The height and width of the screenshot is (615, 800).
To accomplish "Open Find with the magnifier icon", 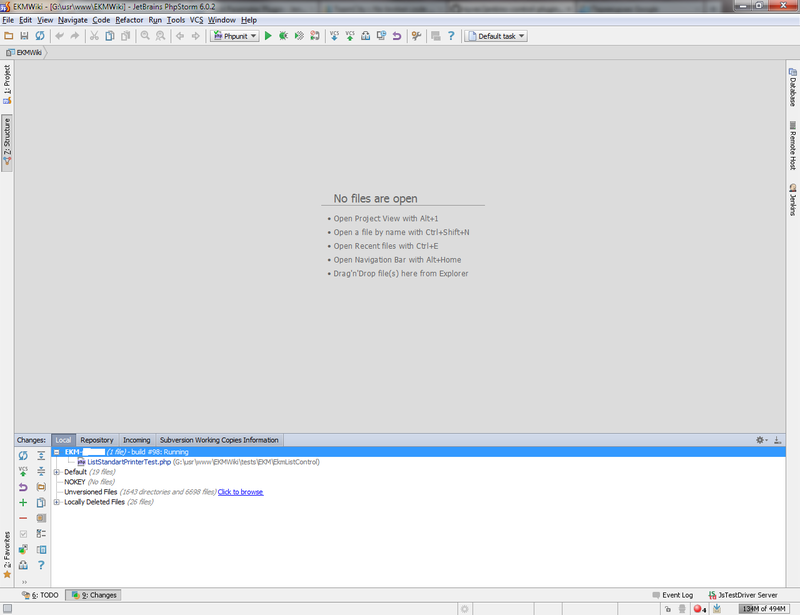I will [x=145, y=36].
